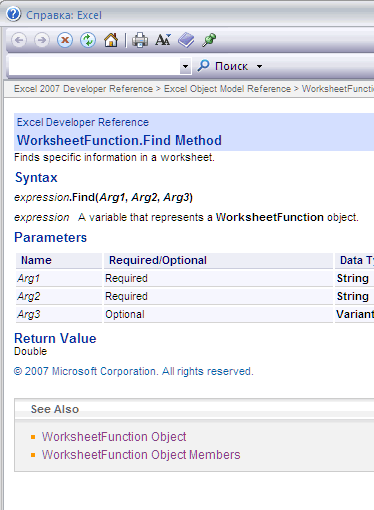Click the Arg1 table cell
This screenshot has width=374, height=510.
(x=59, y=278)
